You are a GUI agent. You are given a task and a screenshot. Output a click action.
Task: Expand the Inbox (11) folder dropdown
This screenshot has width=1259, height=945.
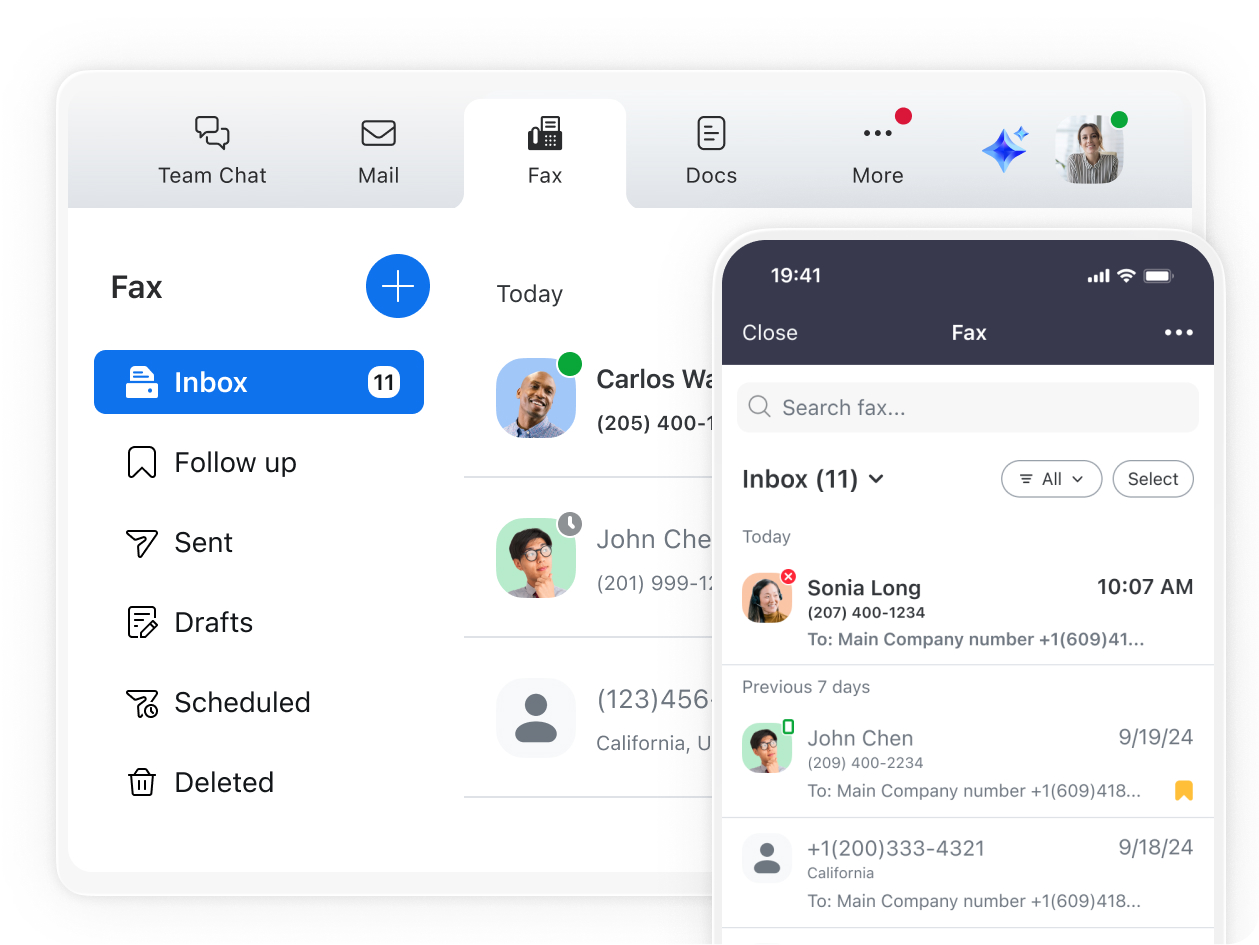[813, 479]
